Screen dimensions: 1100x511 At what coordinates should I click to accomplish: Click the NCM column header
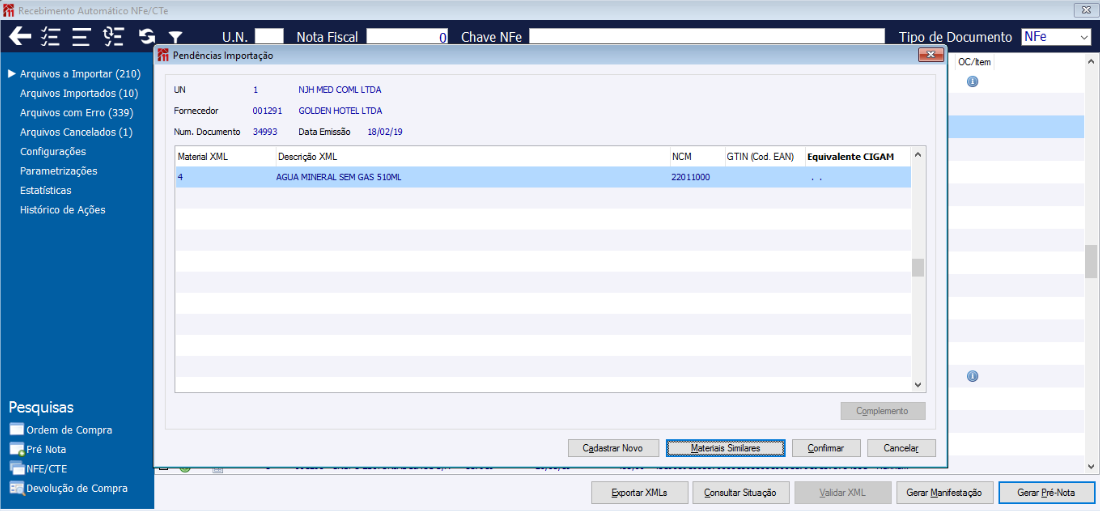point(697,157)
